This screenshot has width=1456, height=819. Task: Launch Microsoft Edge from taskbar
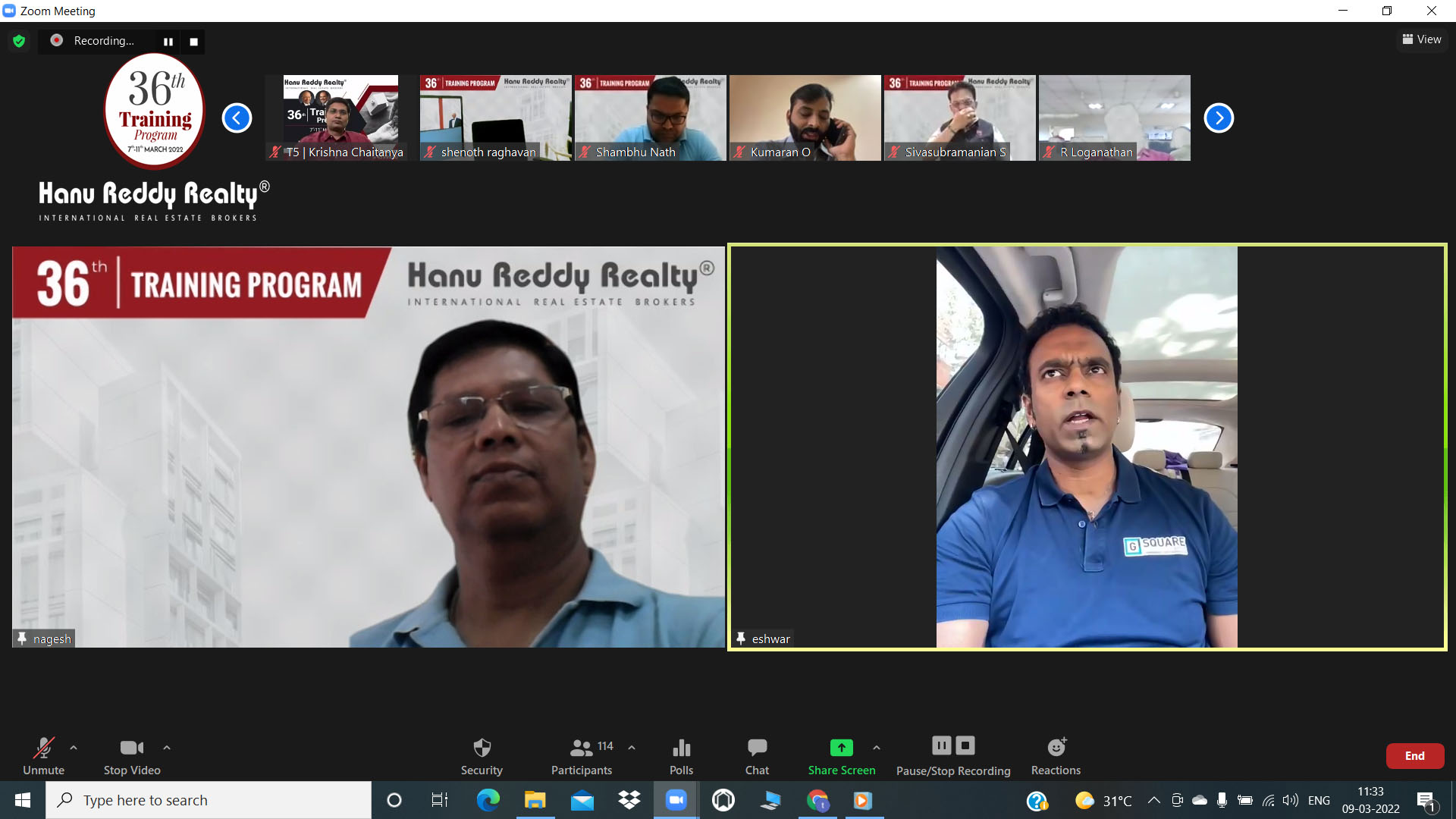(x=488, y=800)
